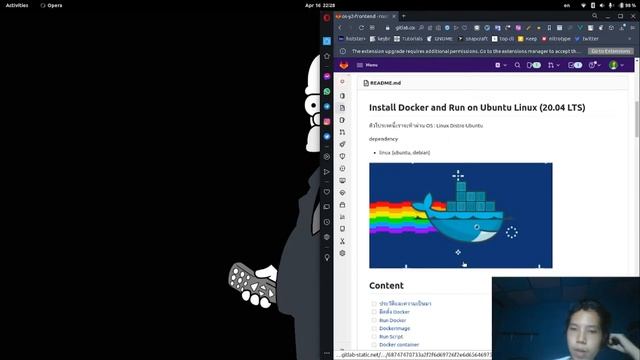The height and width of the screenshot is (360, 640).
Task: Open Merge requests in GitLab sidebar
Action: point(342,132)
